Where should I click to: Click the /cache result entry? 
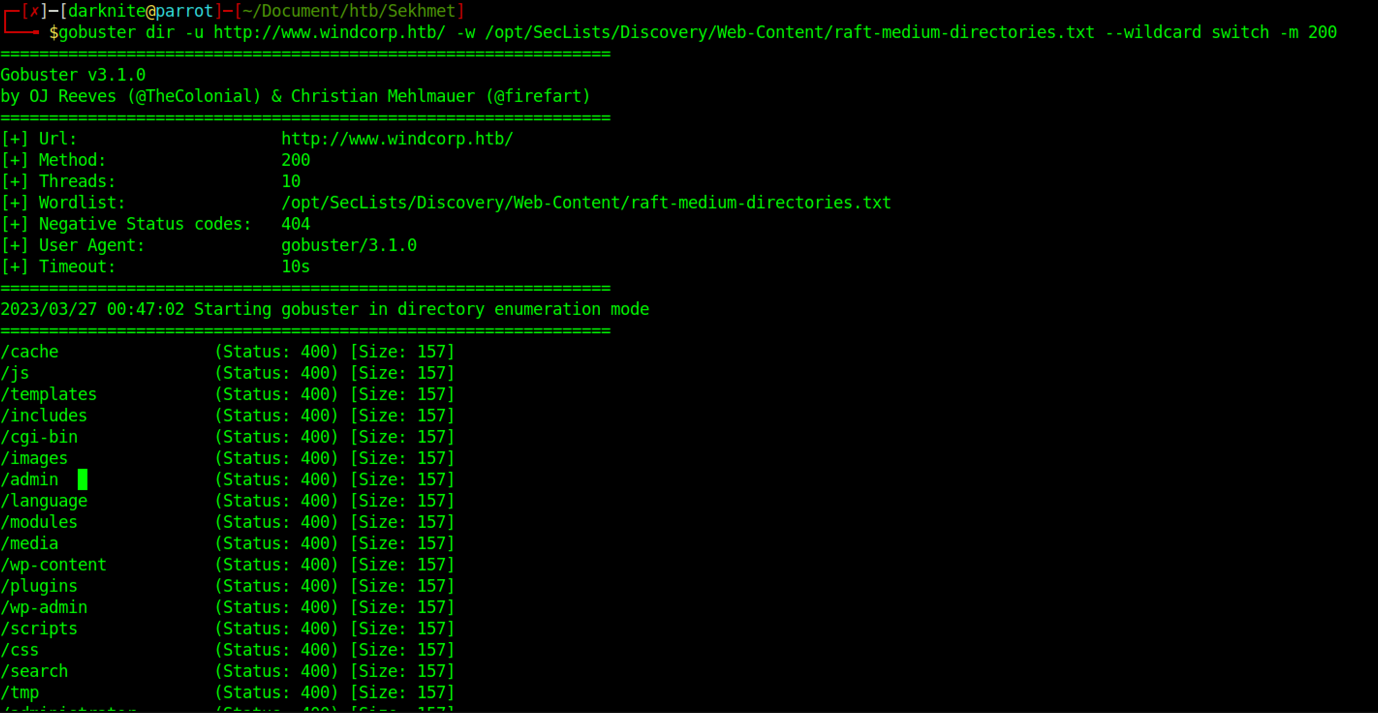tap(30, 352)
